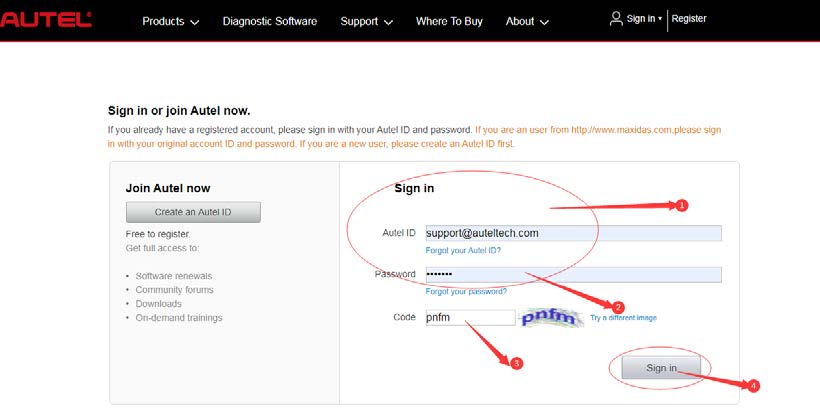Open the Diagnostic Software page

click(270, 21)
